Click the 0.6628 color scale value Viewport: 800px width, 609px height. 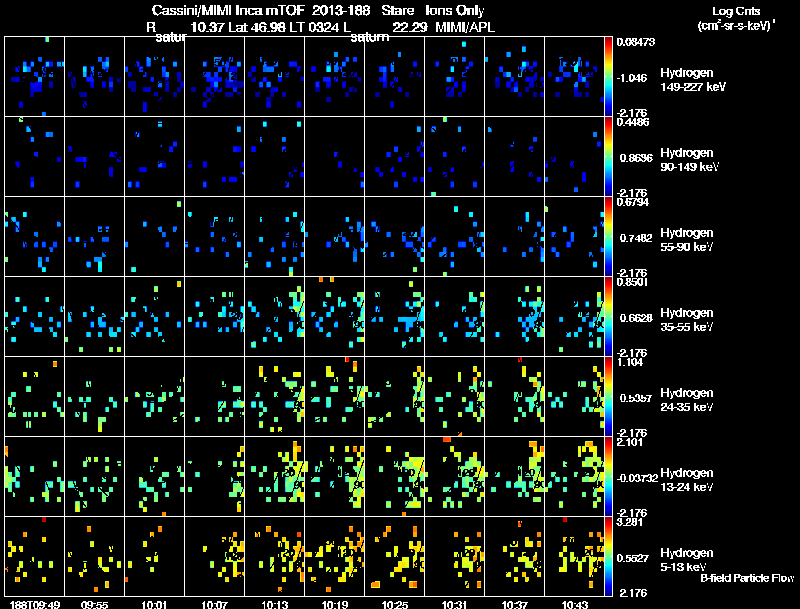coord(636,318)
